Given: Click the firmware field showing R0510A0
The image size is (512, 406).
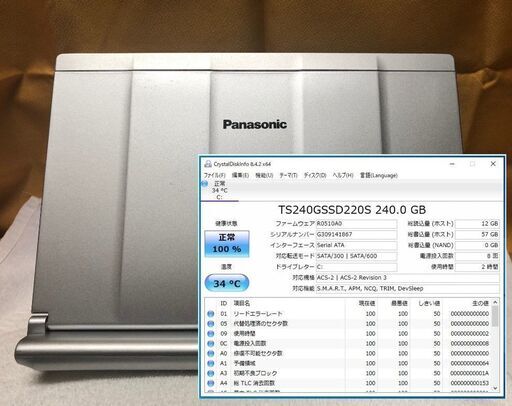Looking at the screenshot, I should 356,224.
